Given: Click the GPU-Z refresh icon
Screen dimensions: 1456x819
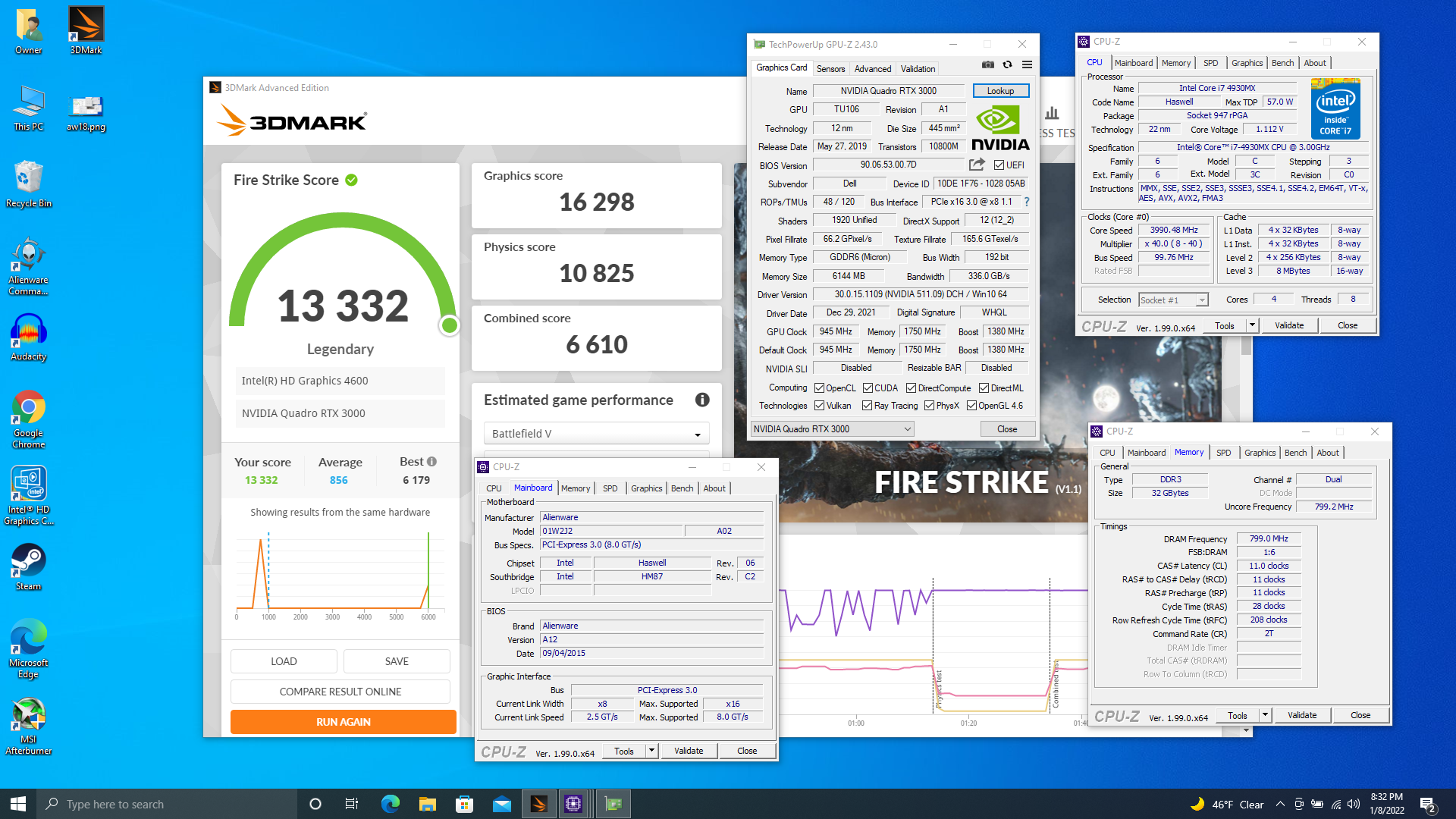Looking at the screenshot, I should (x=1007, y=65).
